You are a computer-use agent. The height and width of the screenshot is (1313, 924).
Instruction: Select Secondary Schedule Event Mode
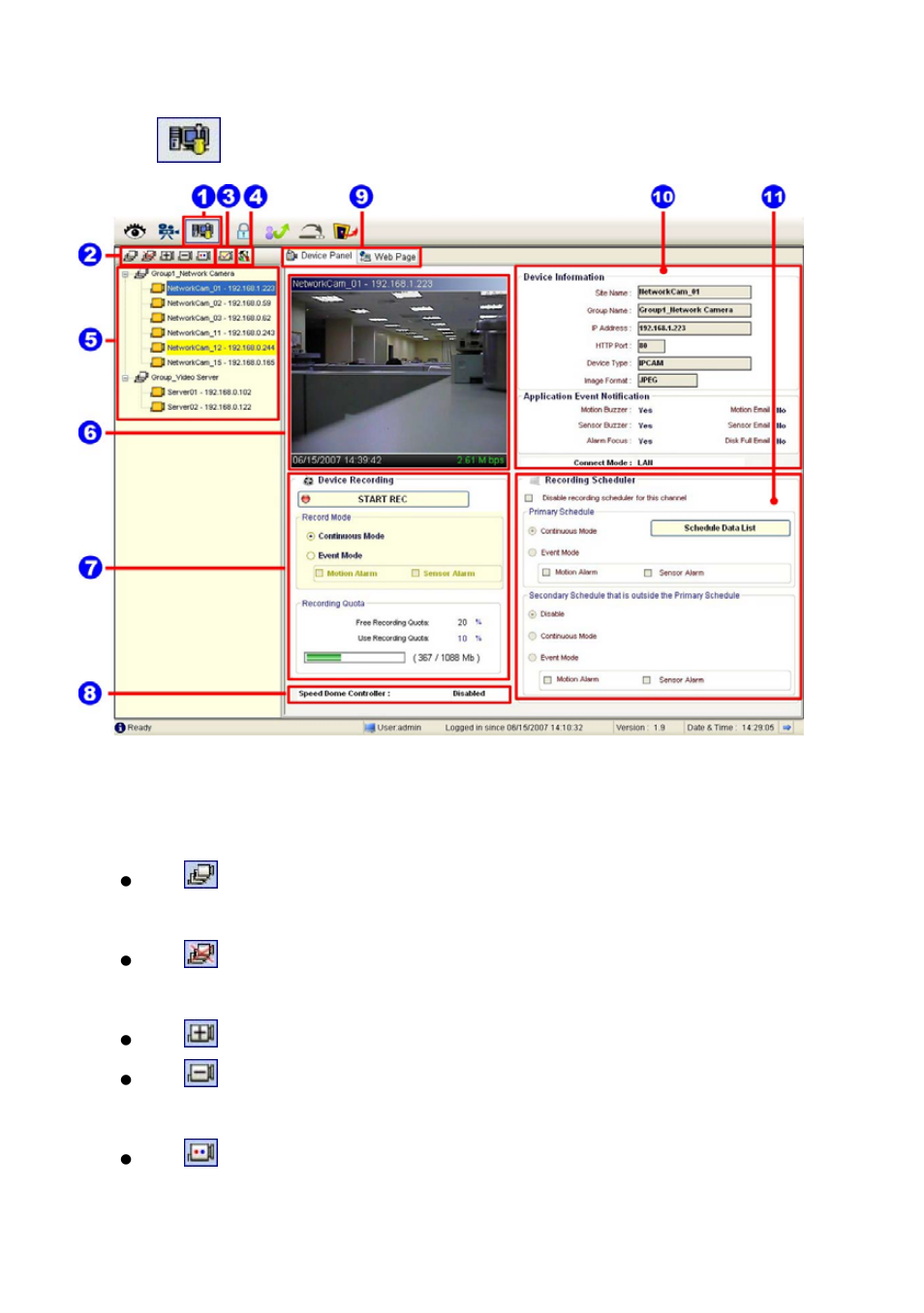(533, 658)
